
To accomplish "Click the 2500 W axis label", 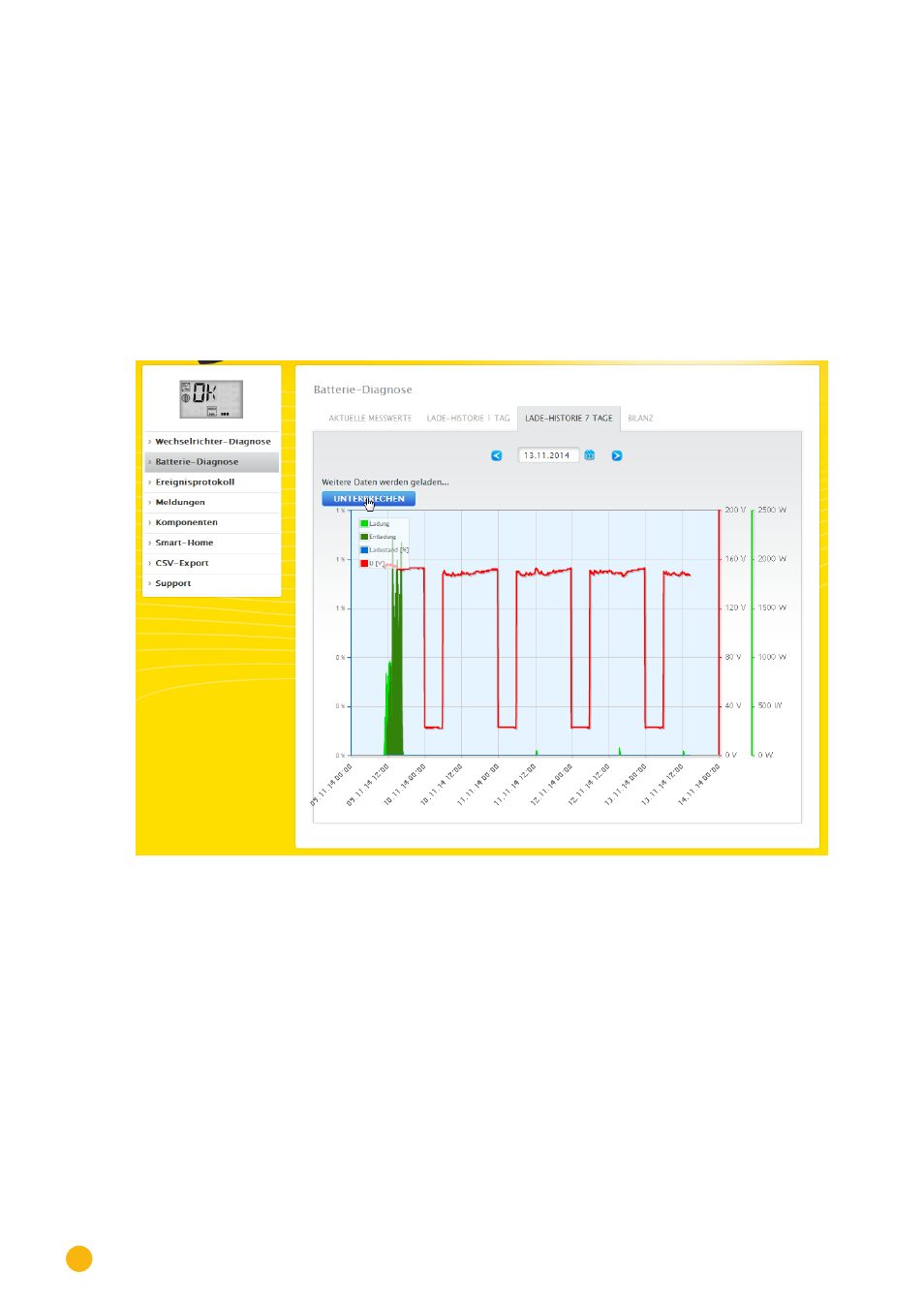I will (x=772, y=510).
